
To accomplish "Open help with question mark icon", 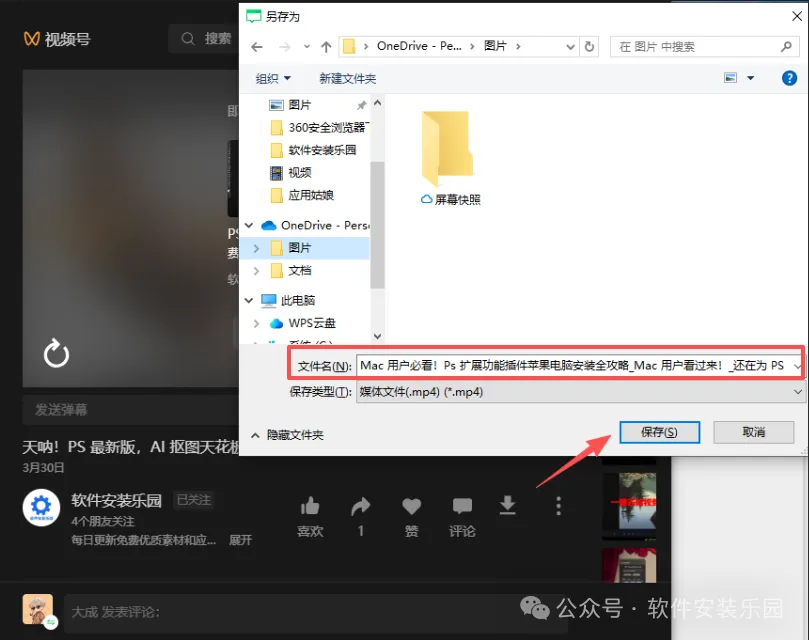I will tap(789, 78).
